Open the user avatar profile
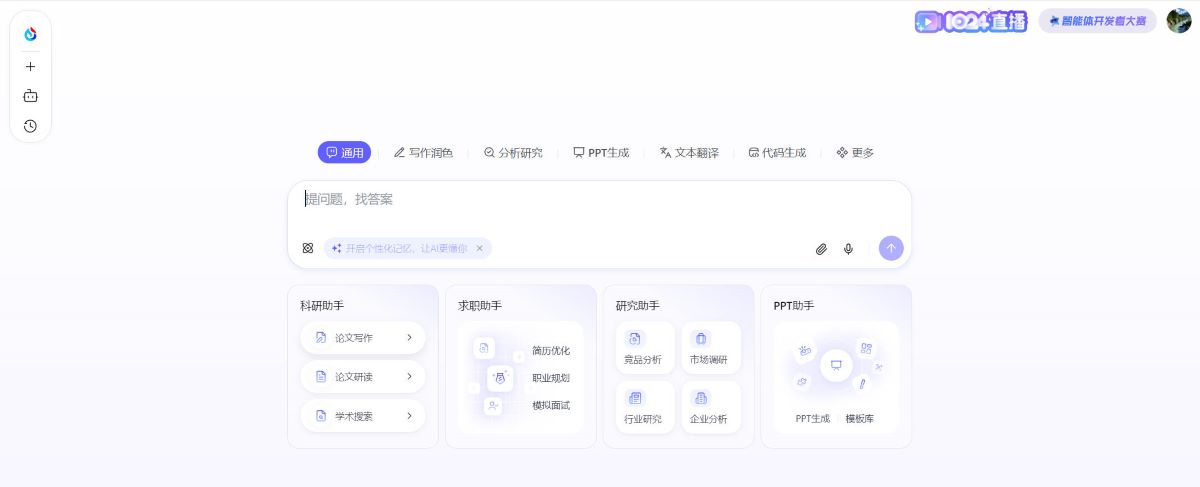1200x487 pixels. click(1178, 21)
